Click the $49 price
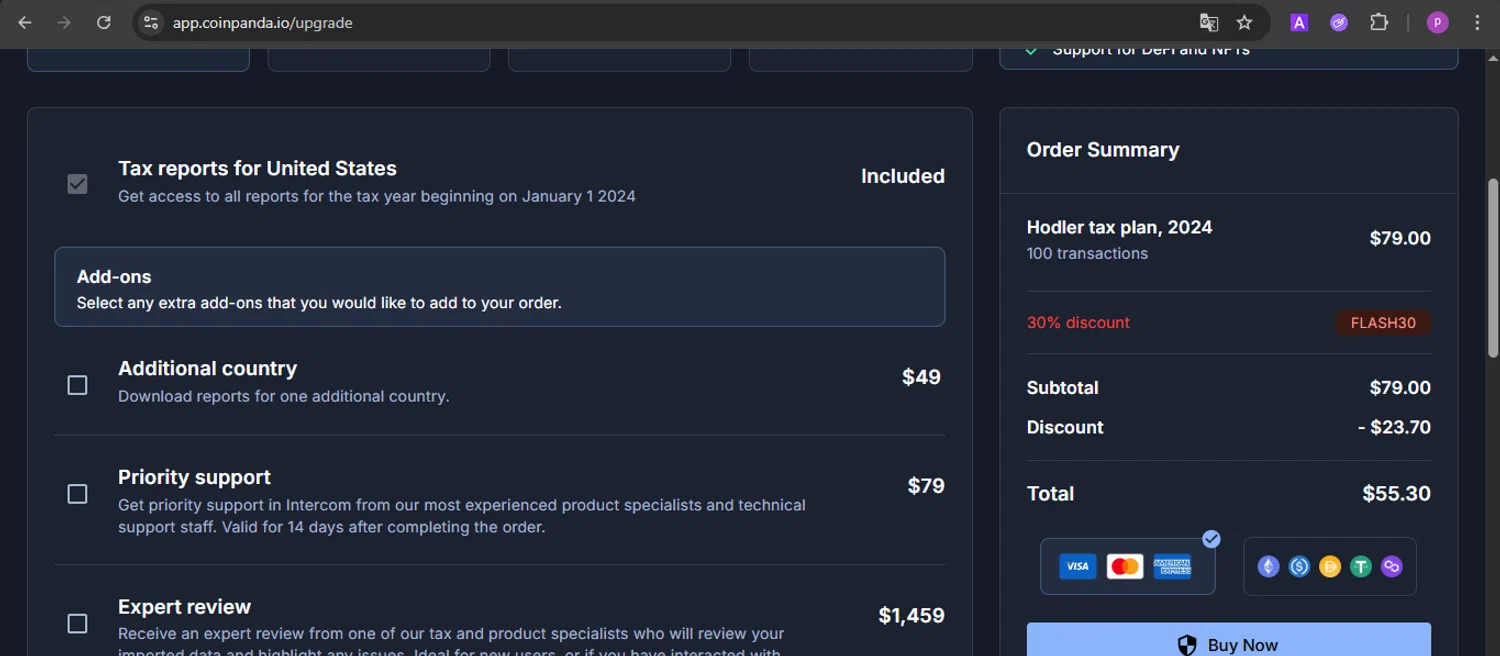 coord(921,377)
